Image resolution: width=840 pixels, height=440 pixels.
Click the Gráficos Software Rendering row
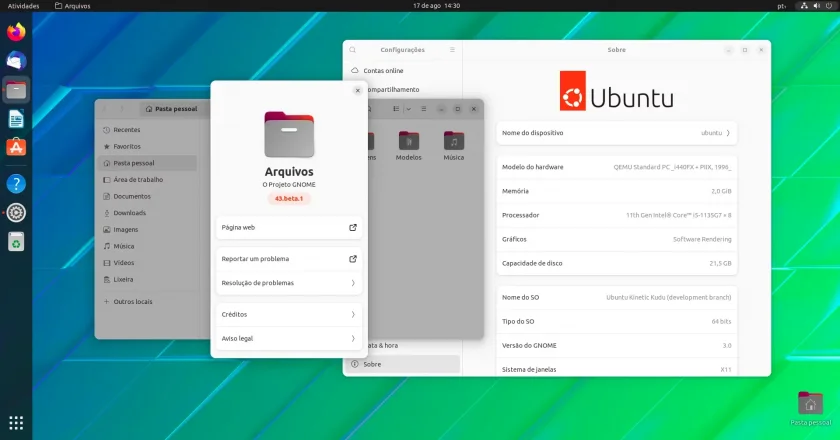coord(617,240)
